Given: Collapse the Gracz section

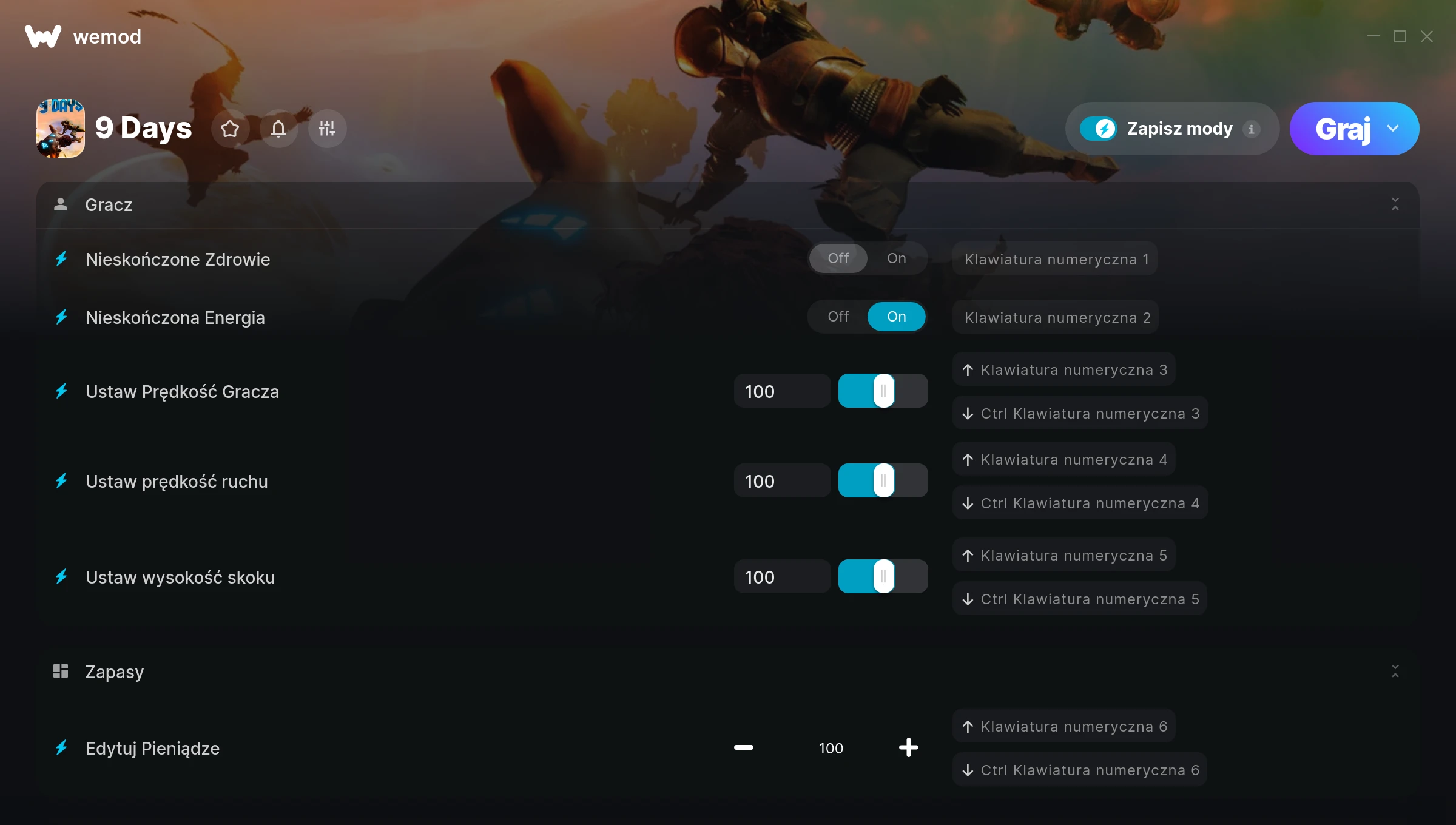Looking at the screenshot, I should (1395, 204).
